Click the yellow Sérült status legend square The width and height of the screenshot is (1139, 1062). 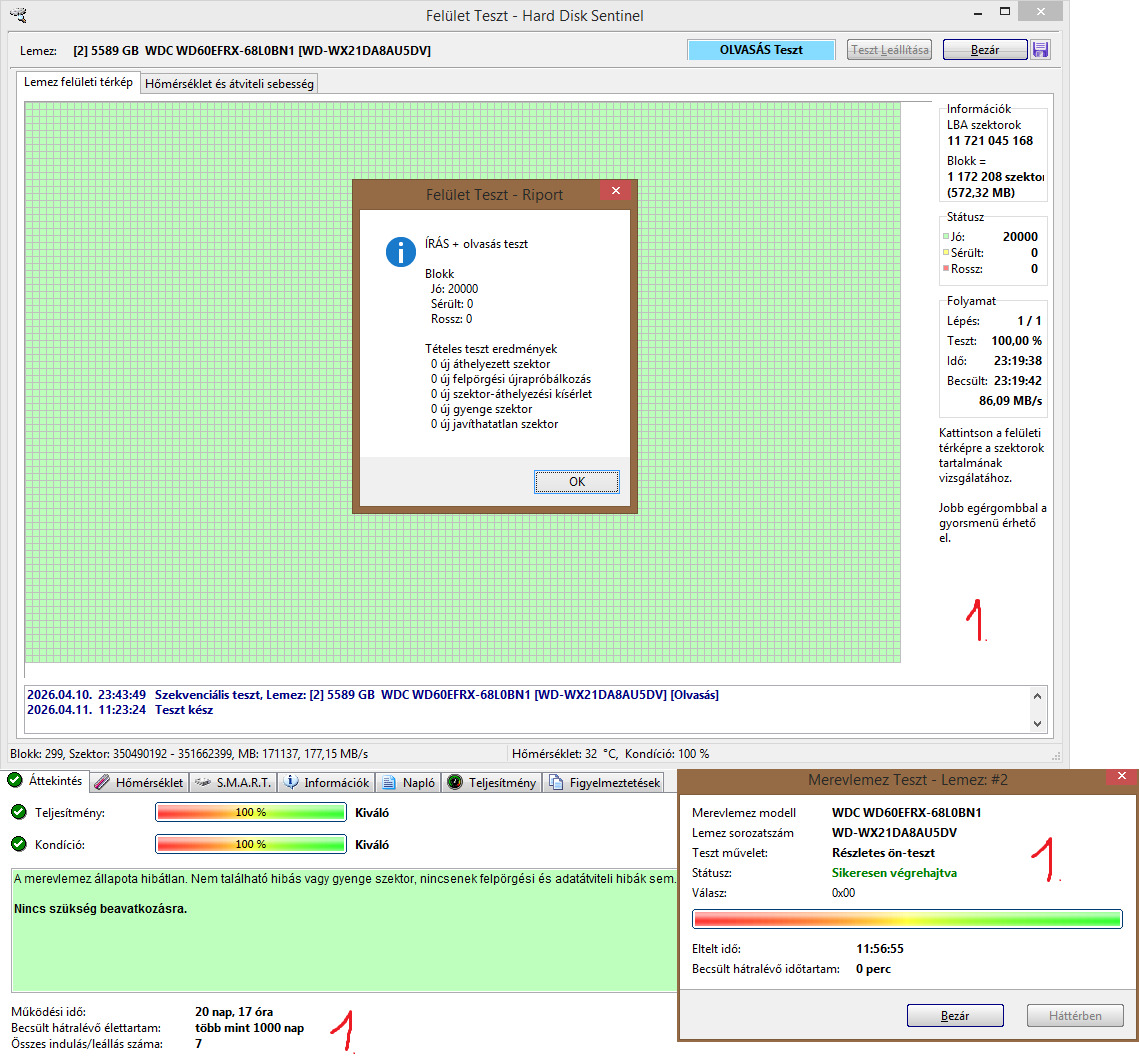(946, 252)
